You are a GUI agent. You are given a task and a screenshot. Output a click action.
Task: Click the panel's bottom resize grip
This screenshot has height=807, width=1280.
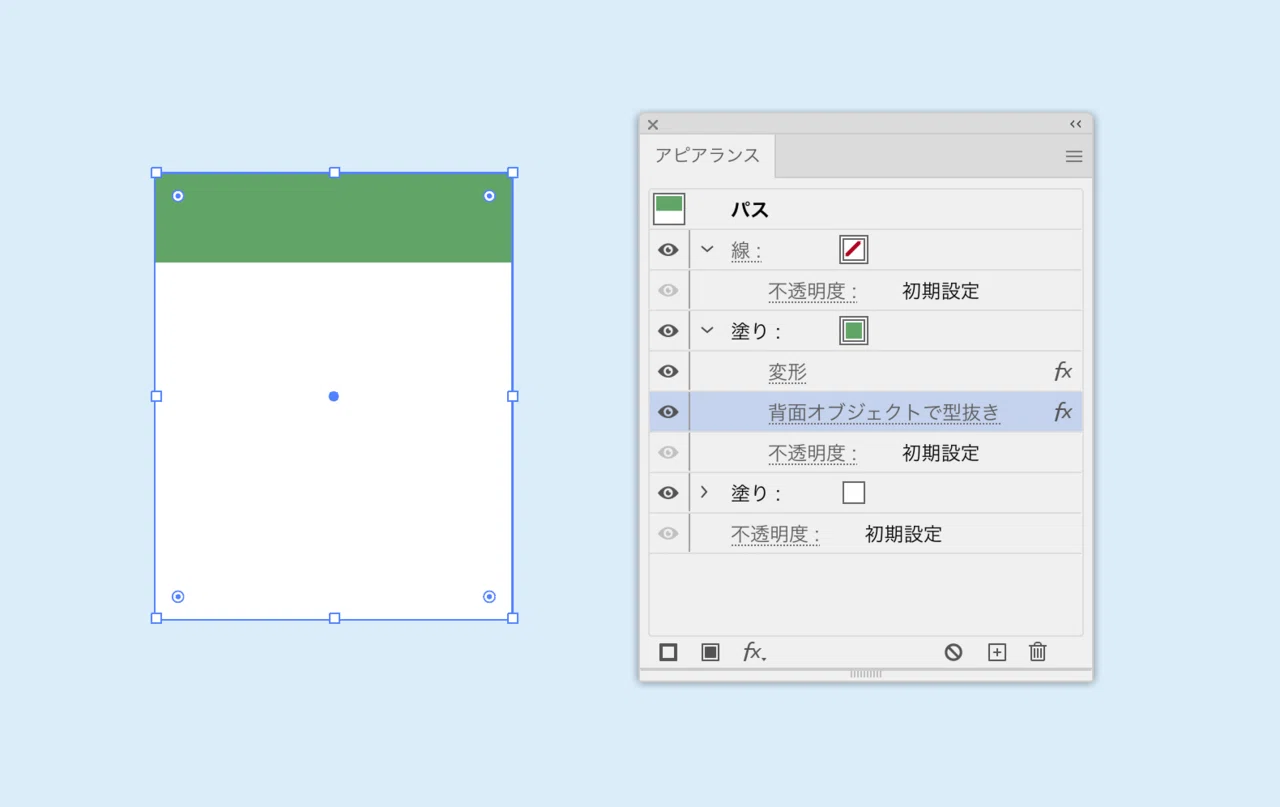point(866,674)
